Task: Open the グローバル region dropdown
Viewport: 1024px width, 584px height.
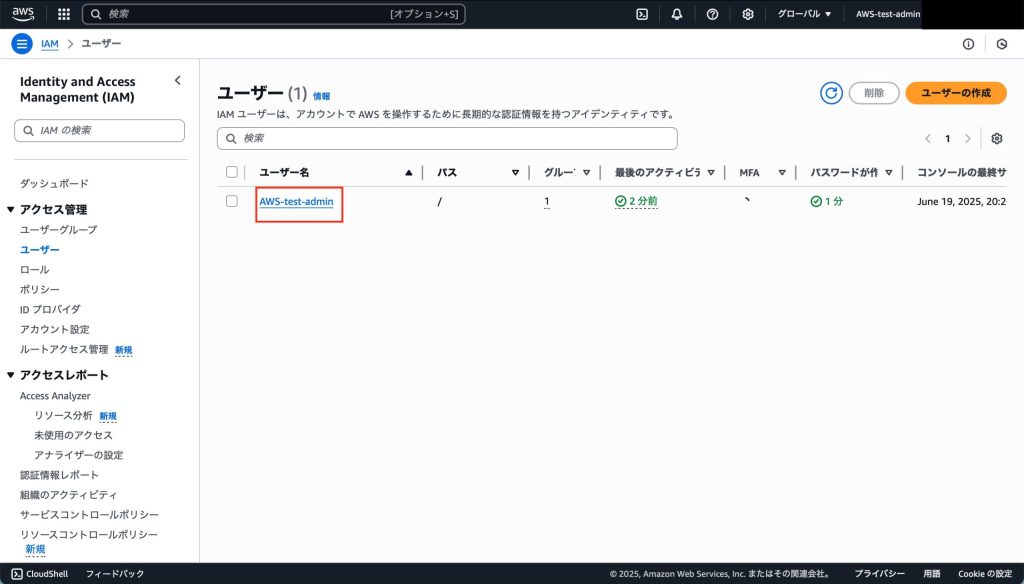Action: click(804, 14)
